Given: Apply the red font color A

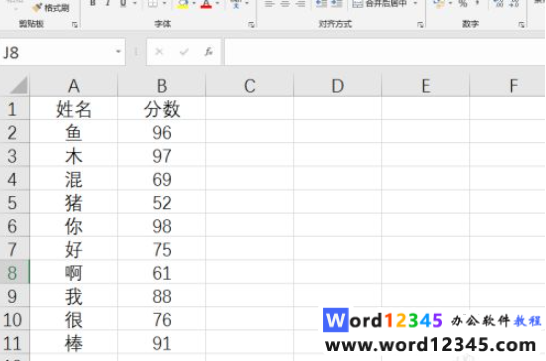Looking at the screenshot, I should click(206, 4).
